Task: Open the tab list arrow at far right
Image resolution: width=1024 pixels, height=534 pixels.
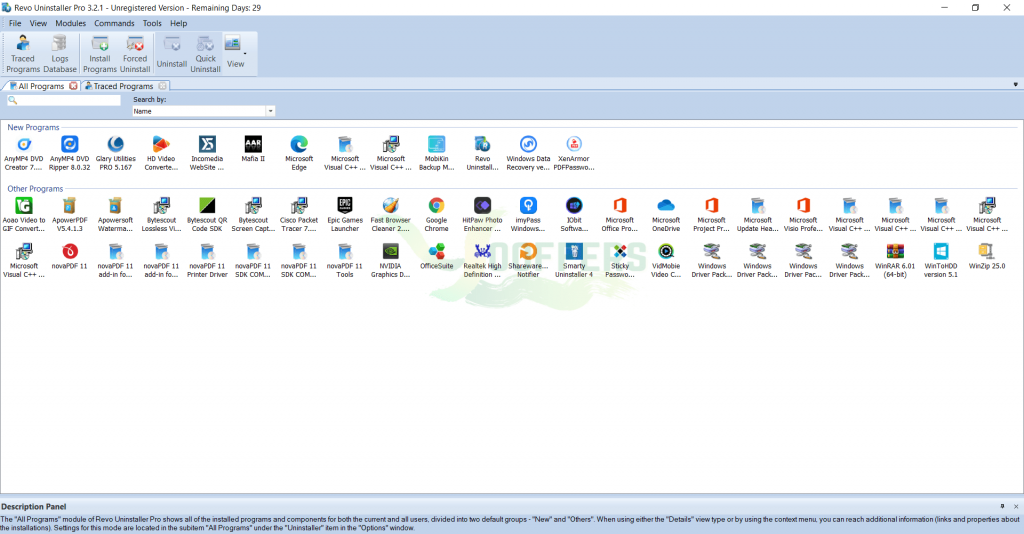Action: pyautogui.click(x=1016, y=85)
